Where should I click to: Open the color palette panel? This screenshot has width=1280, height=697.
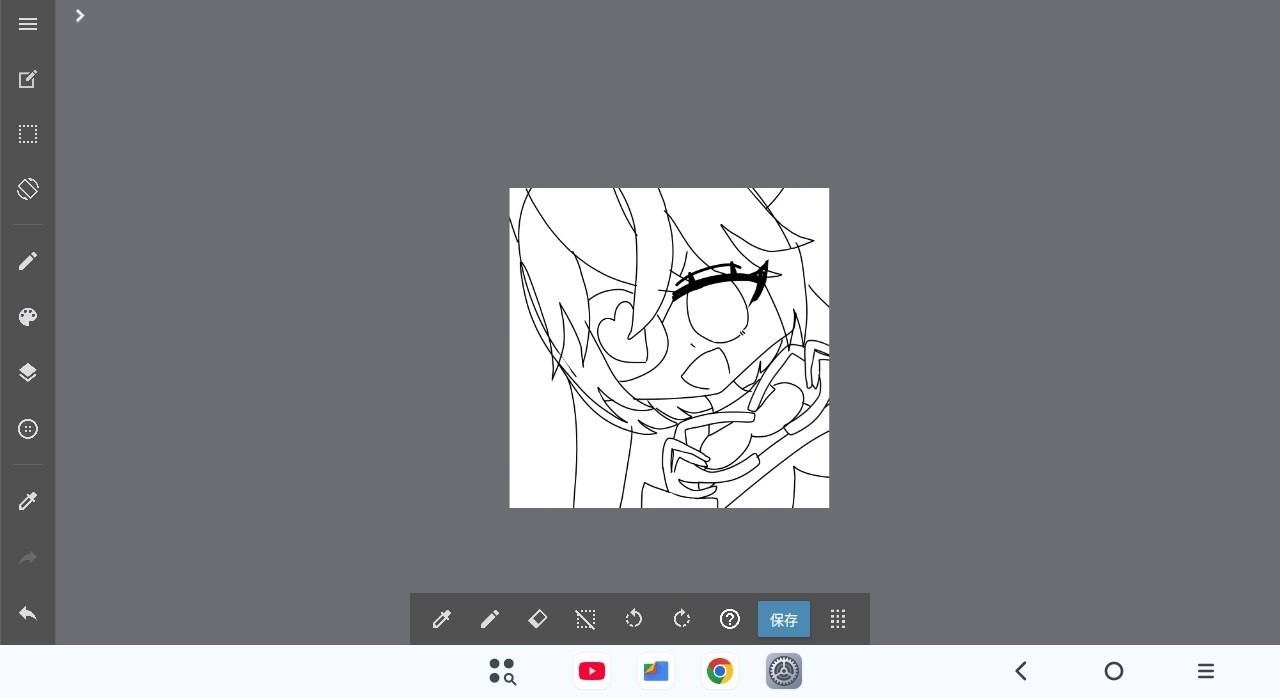point(28,317)
